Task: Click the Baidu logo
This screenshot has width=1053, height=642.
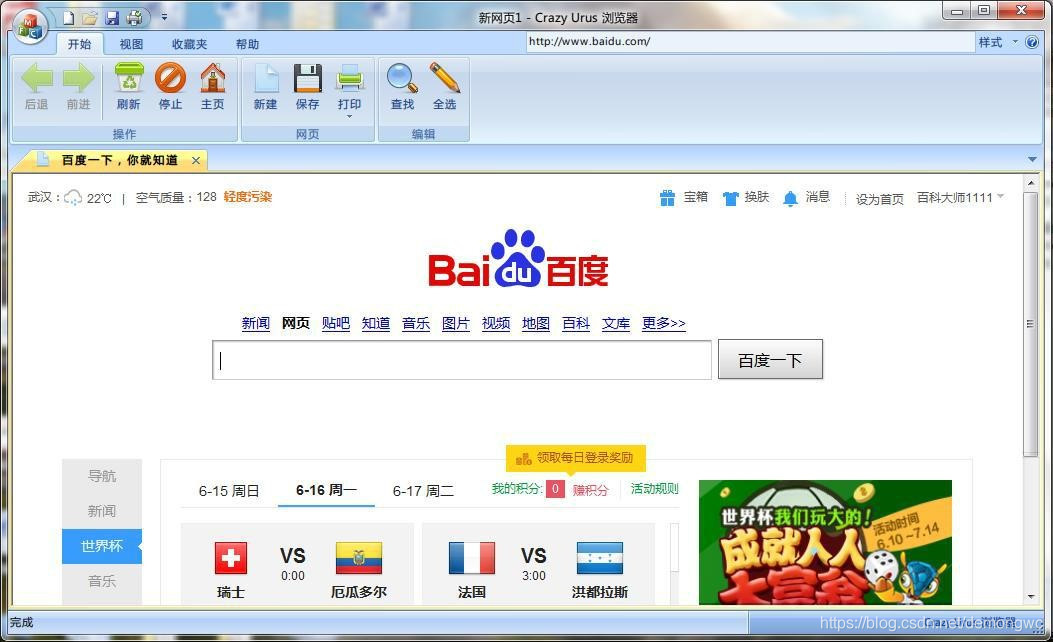Action: pos(518,259)
